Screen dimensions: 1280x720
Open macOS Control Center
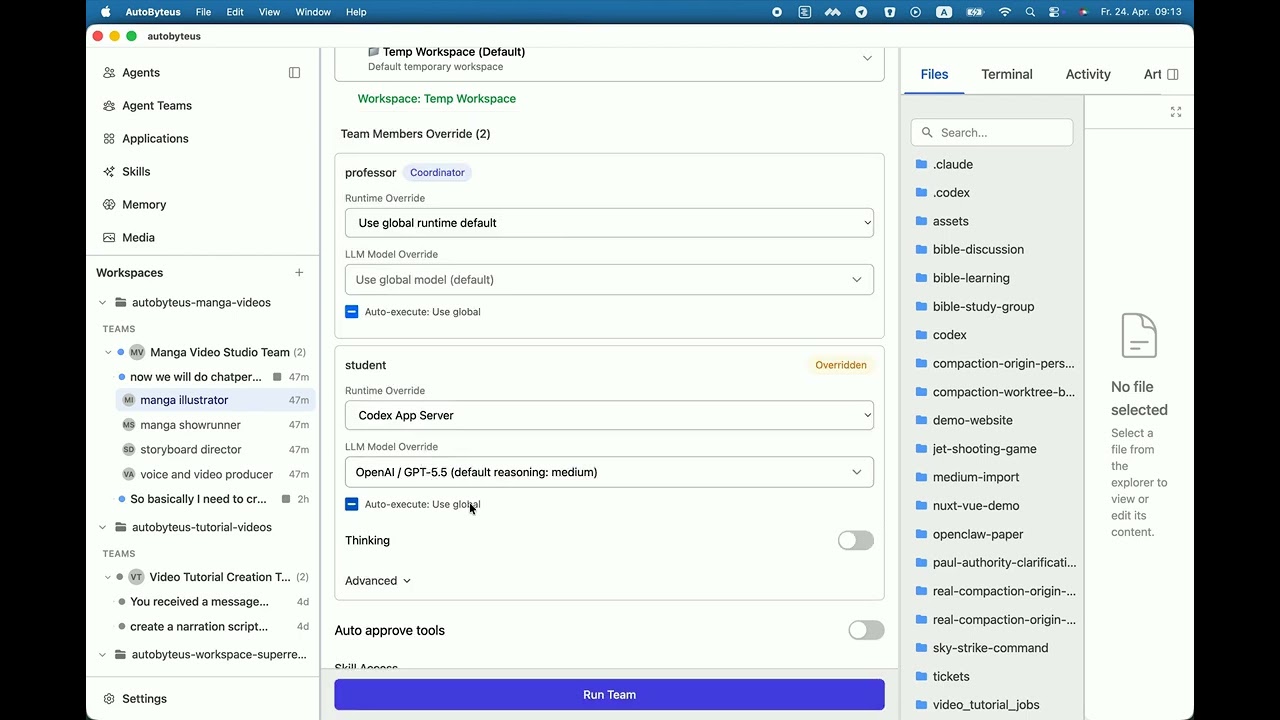(1054, 12)
